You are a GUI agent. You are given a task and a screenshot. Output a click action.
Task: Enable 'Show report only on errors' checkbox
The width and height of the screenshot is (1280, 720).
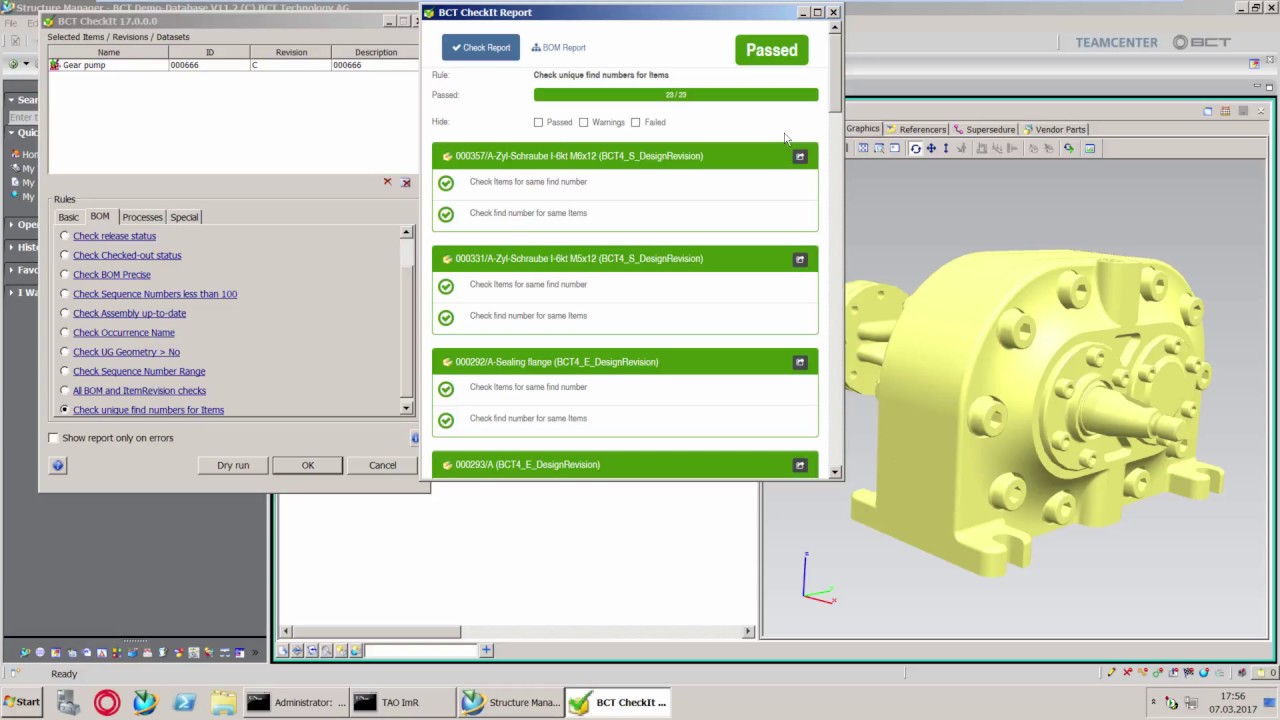coord(54,438)
